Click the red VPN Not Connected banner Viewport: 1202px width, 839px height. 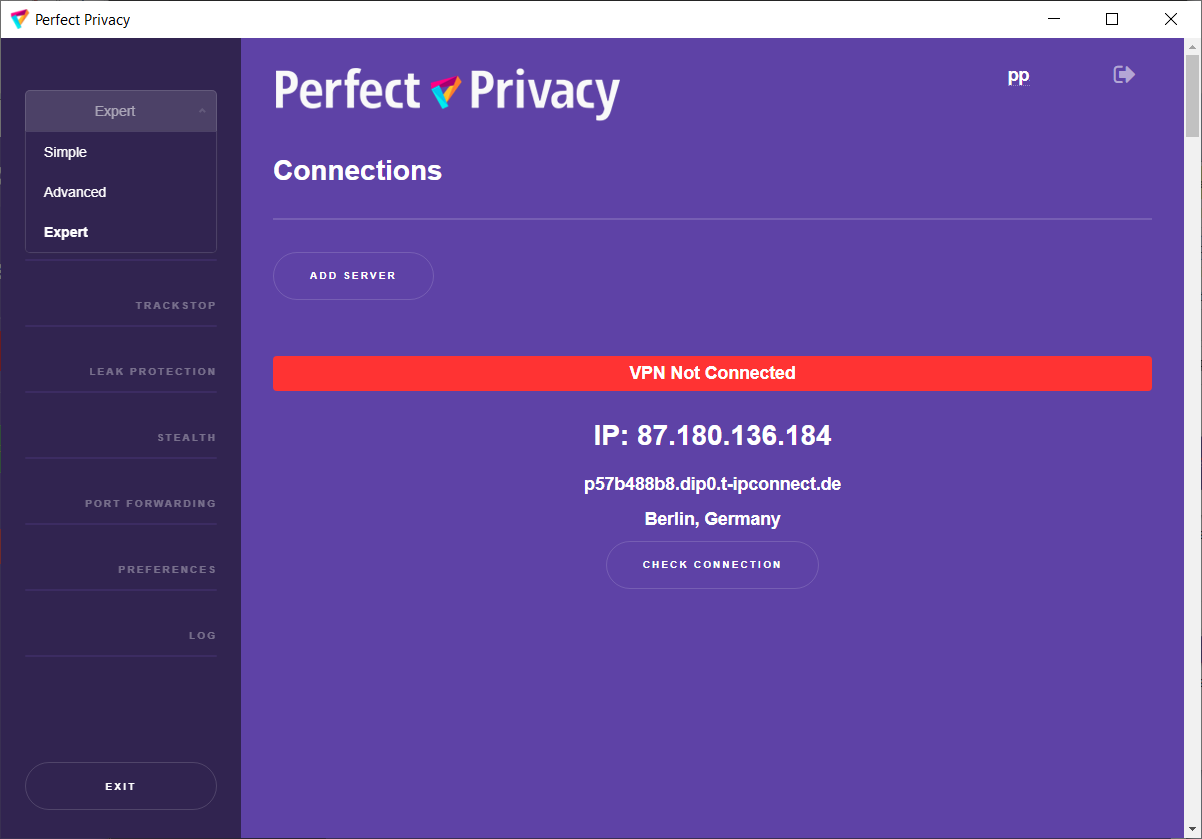tap(712, 373)
